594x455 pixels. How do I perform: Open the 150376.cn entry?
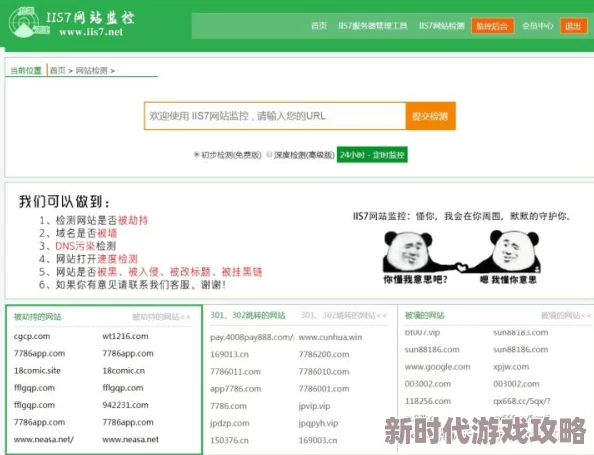(x=230, y=440)
